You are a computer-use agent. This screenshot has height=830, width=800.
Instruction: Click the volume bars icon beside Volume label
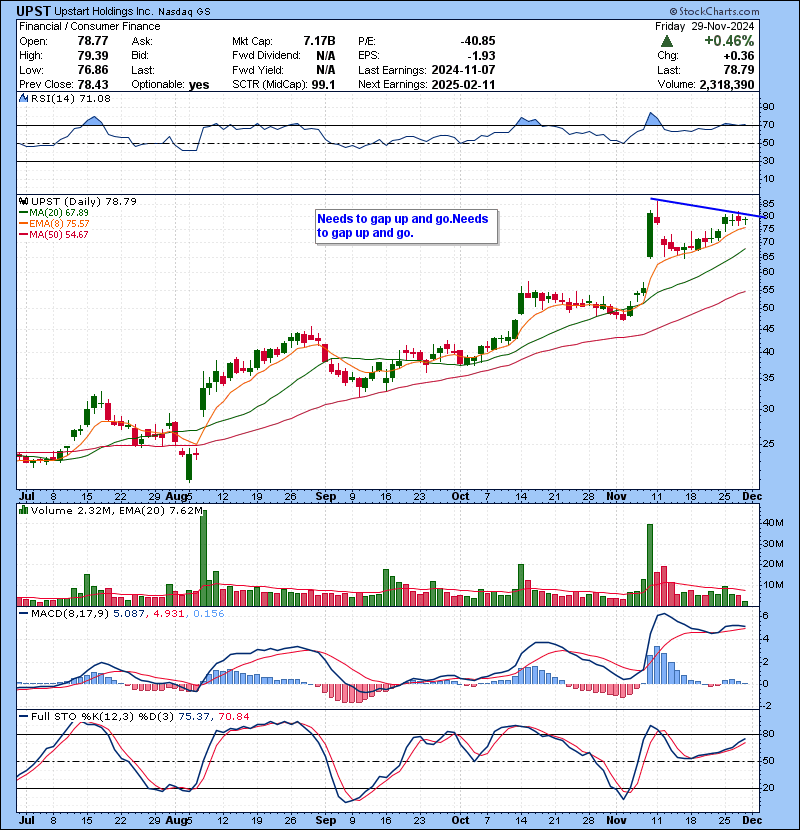23,510
